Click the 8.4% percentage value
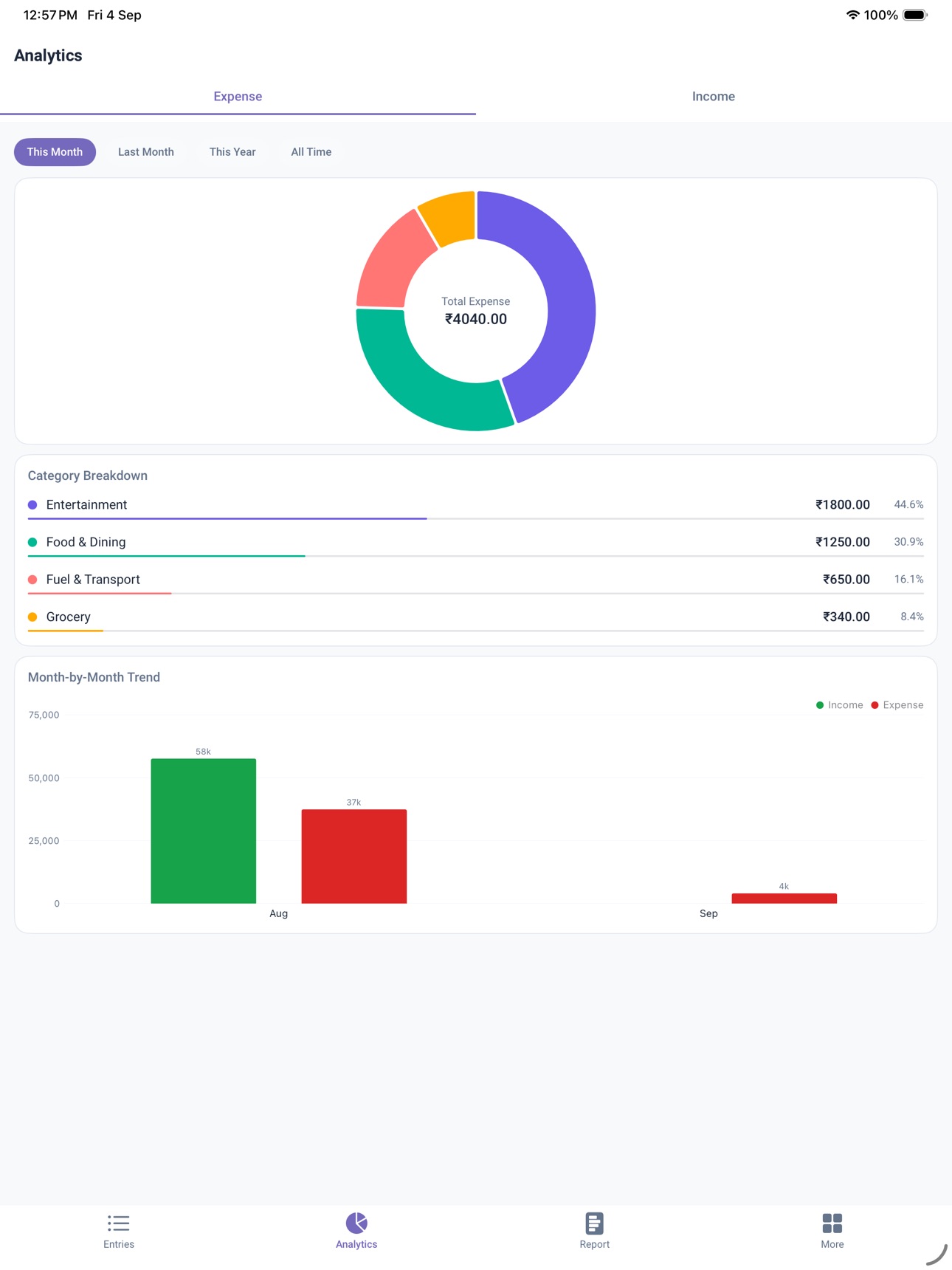Viewport: 952px width, 1270px height. click(x=912, y=617)
